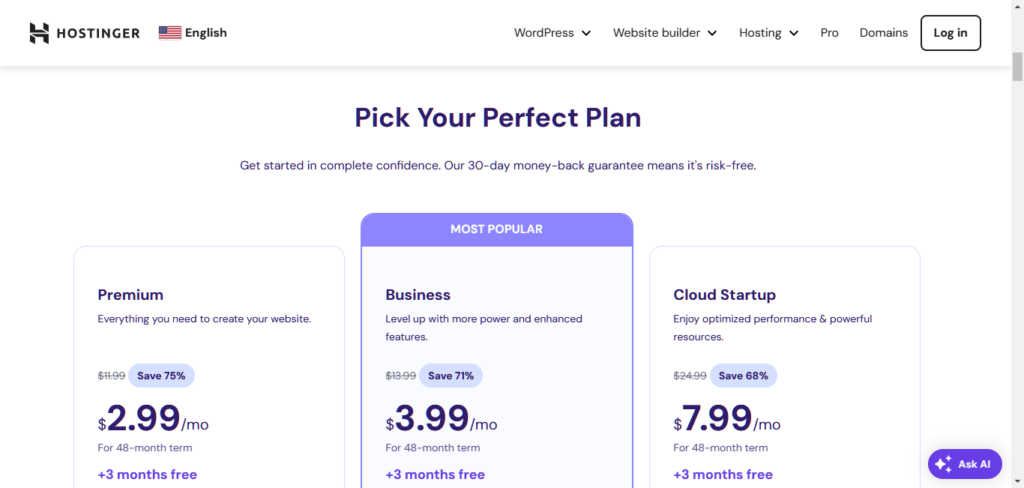Click the Hostinger brand name text
Image resolution: width=1024 pixels, height=488 pixels.
[98, 33]
